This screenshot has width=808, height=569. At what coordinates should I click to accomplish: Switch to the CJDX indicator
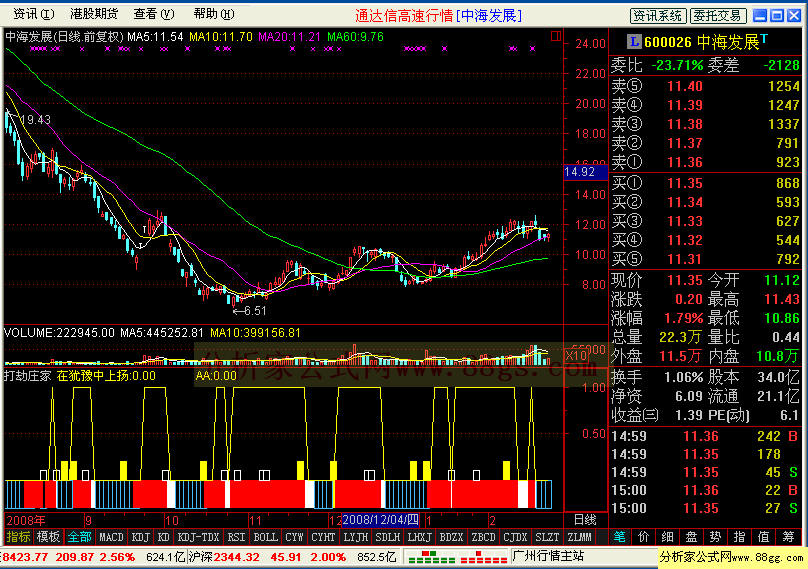click(x=515, y=537)
